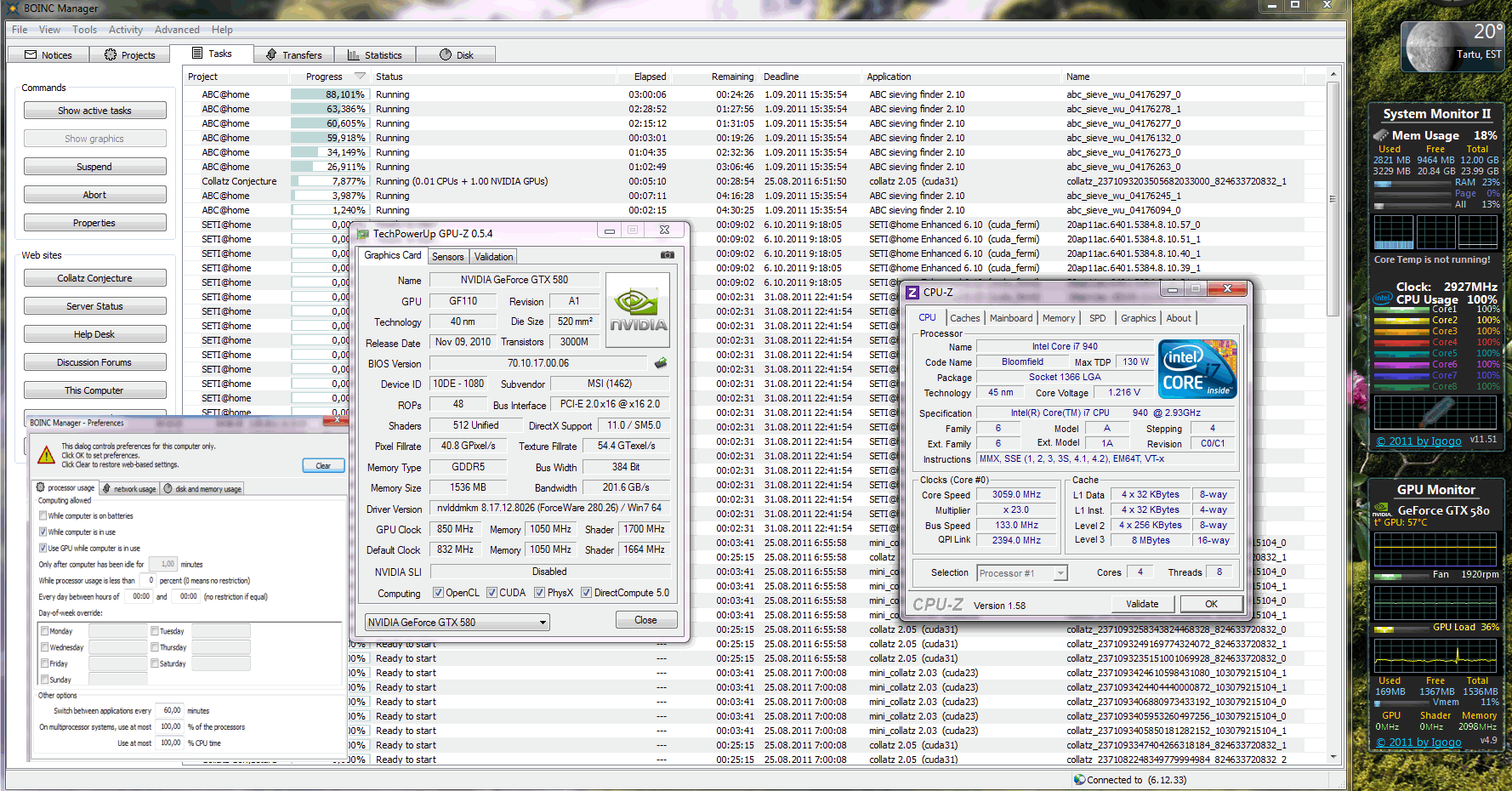Click the Clear button in Preferences
Screen dimensions: 1512x791
click(323, 465)
